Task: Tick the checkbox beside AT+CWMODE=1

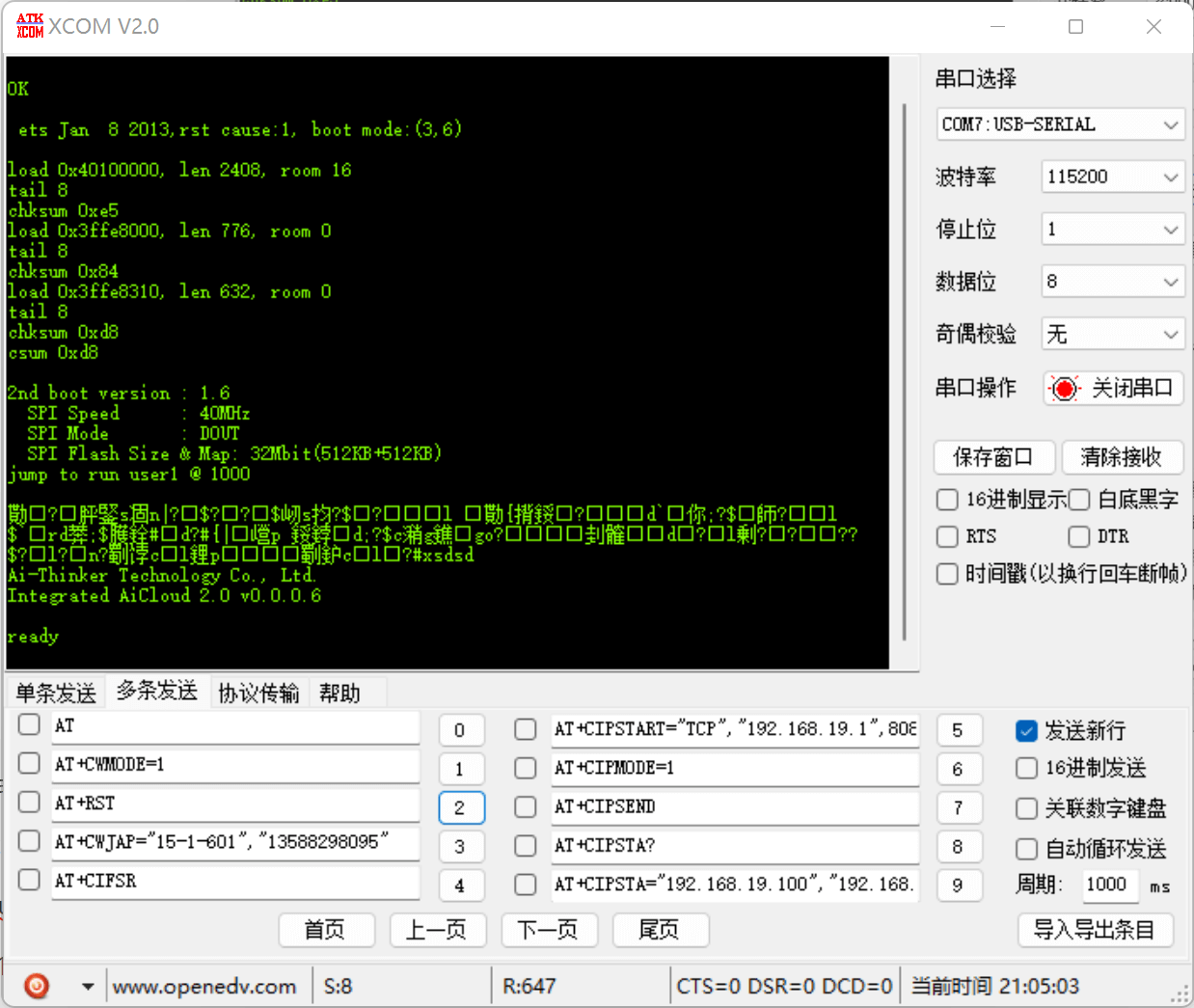Action: (x=29, y=764)
